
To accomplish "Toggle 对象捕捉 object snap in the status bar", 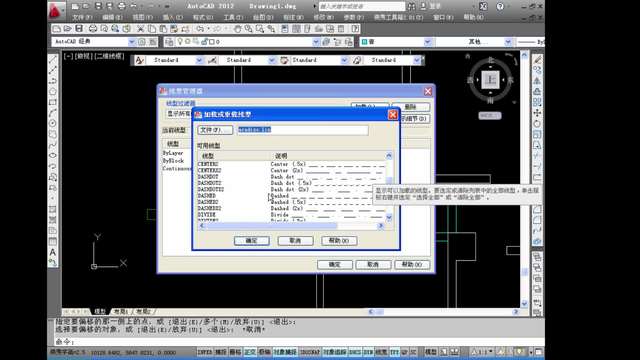I will (x=285, y=352).
